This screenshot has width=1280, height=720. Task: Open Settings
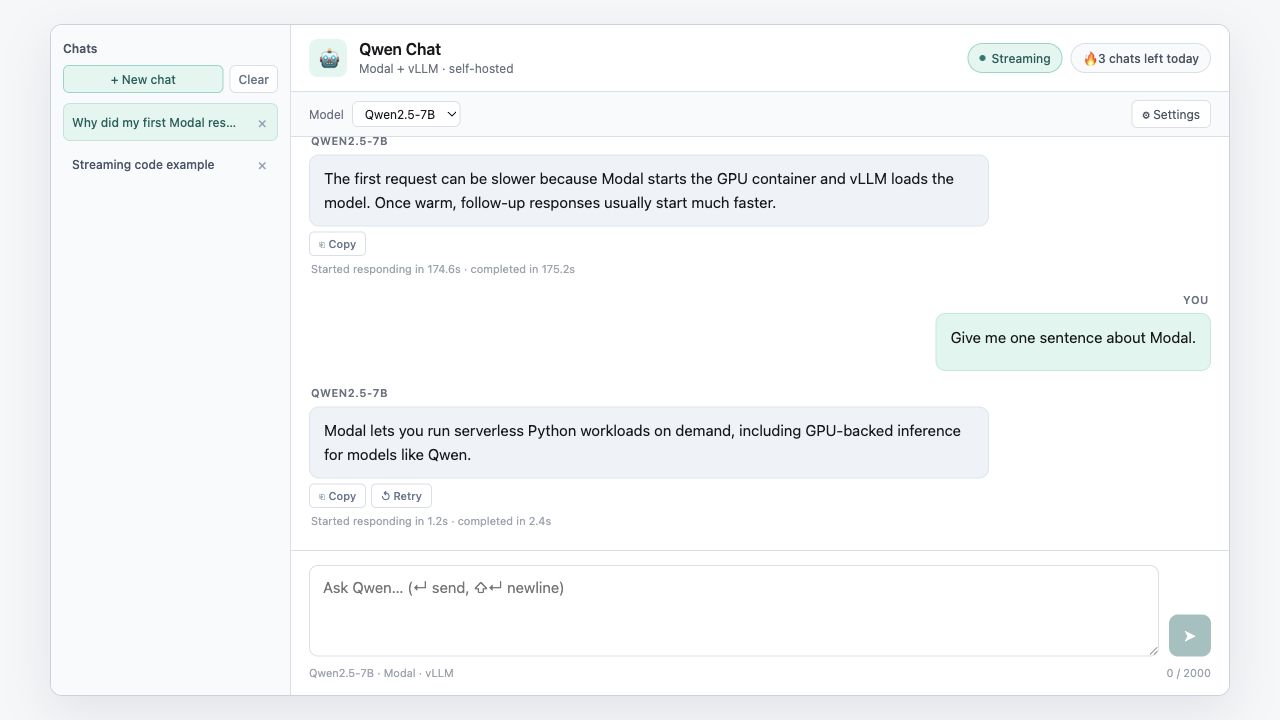1171,114
